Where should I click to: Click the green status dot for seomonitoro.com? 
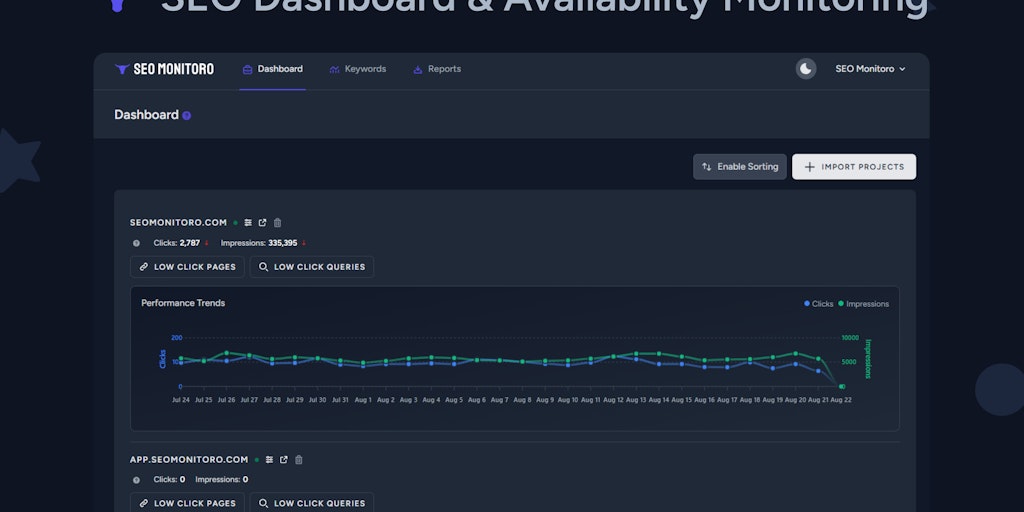236,223
